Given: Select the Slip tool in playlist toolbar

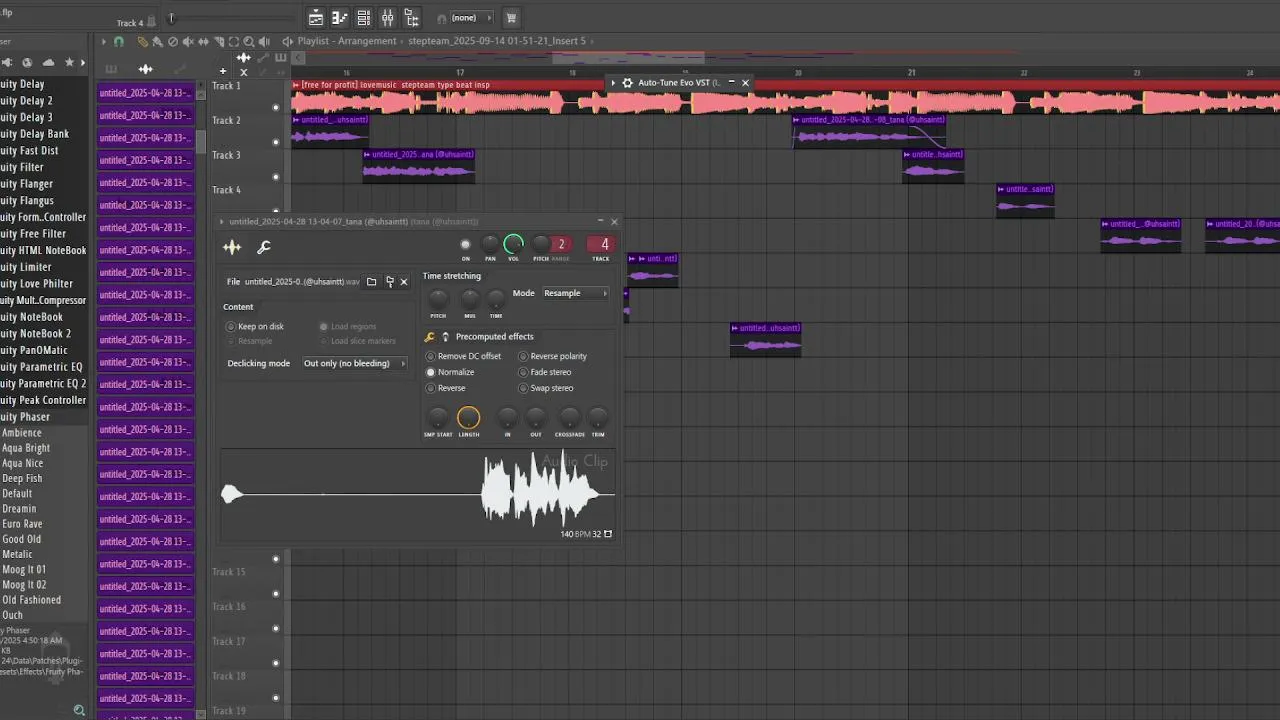Looking at the screenshot, I should click(203, 42).
